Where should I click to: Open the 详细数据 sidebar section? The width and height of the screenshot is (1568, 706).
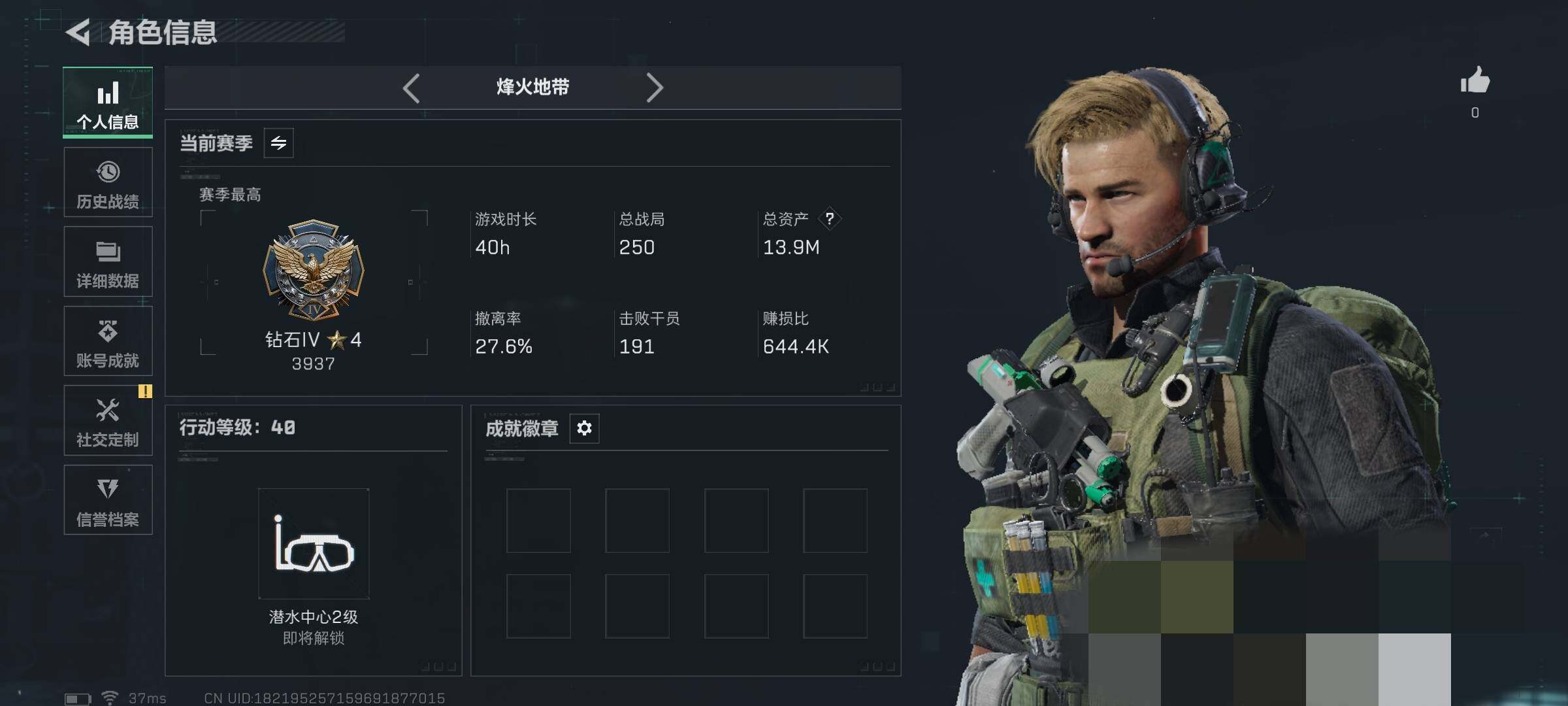point(108,261)
